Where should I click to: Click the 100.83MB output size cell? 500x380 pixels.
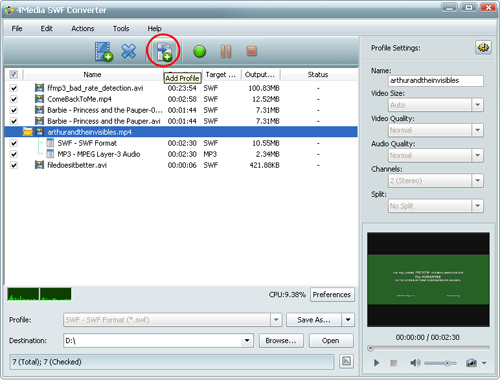(x=264, y=88)
